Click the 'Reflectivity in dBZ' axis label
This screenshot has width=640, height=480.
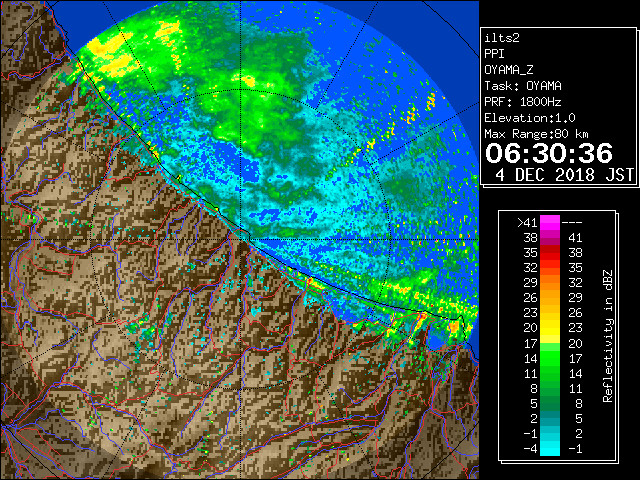(x=608, y=336)
